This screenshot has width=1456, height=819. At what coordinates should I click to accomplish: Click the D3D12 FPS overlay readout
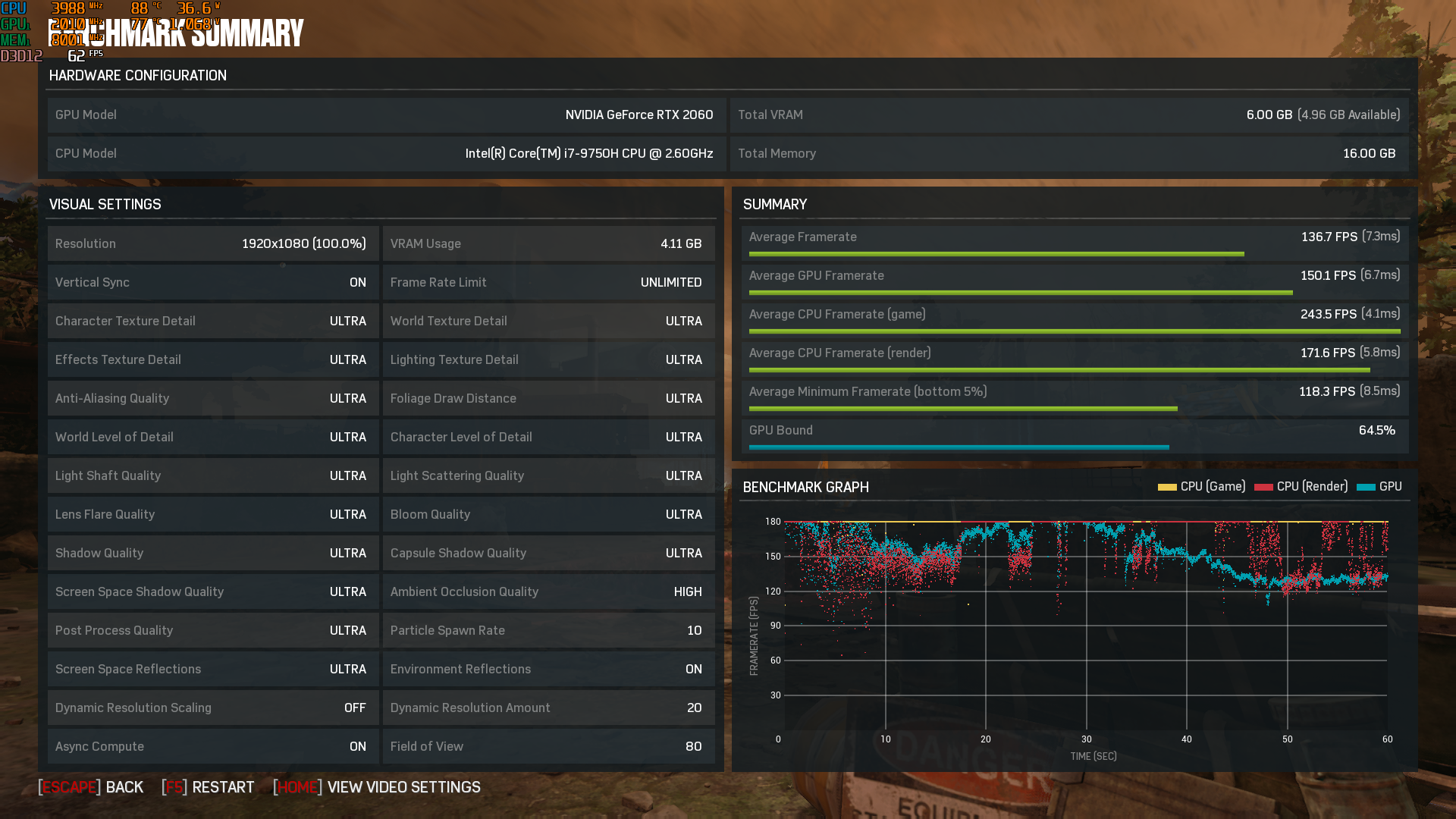coord(52,55)
